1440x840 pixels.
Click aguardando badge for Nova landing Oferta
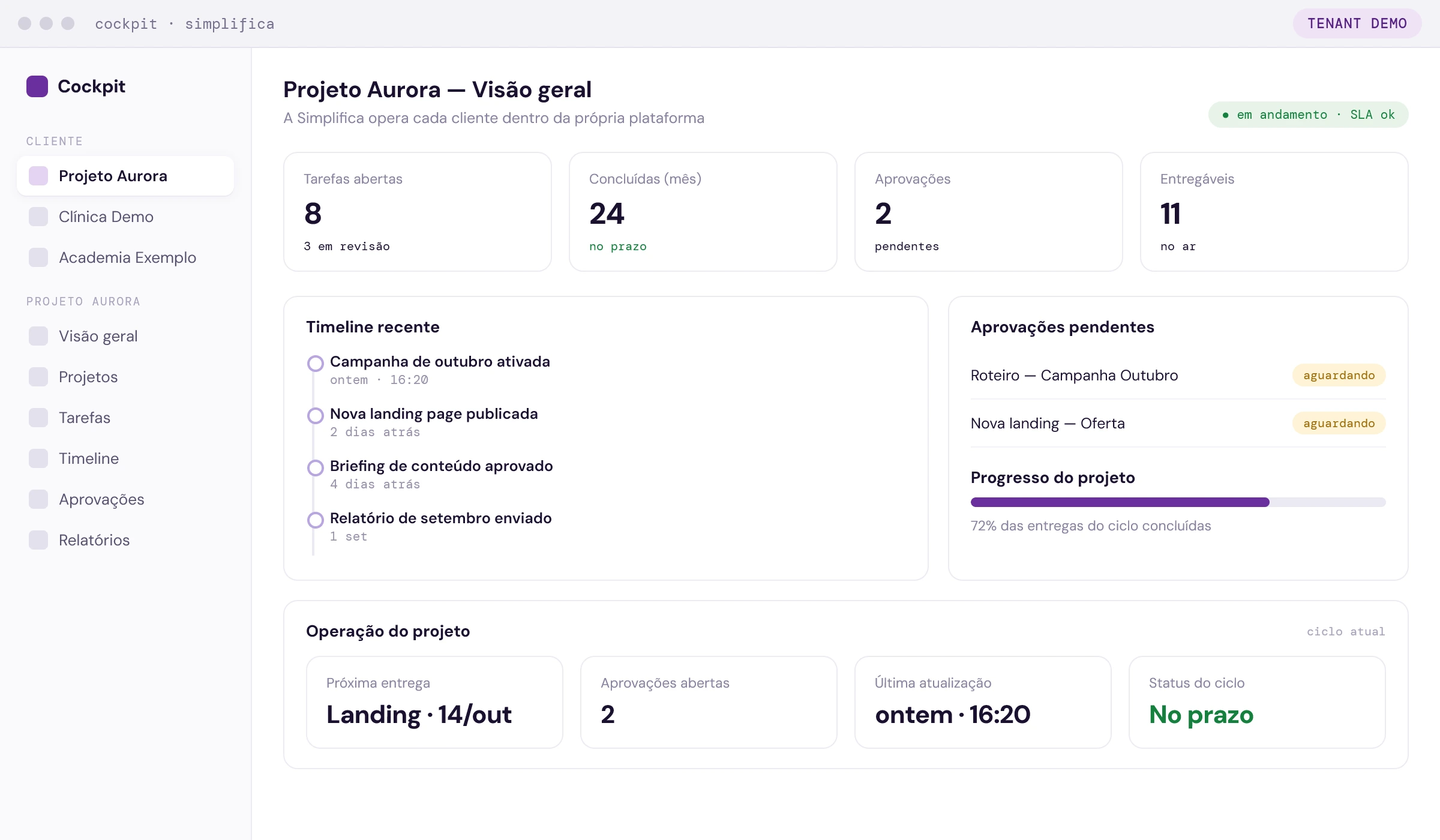[x=1339, y=423]
